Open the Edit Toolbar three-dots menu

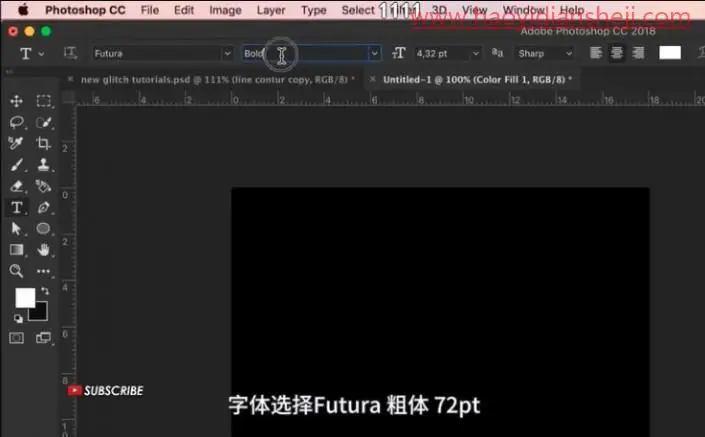pyautogui.click(x=43, y=271)
